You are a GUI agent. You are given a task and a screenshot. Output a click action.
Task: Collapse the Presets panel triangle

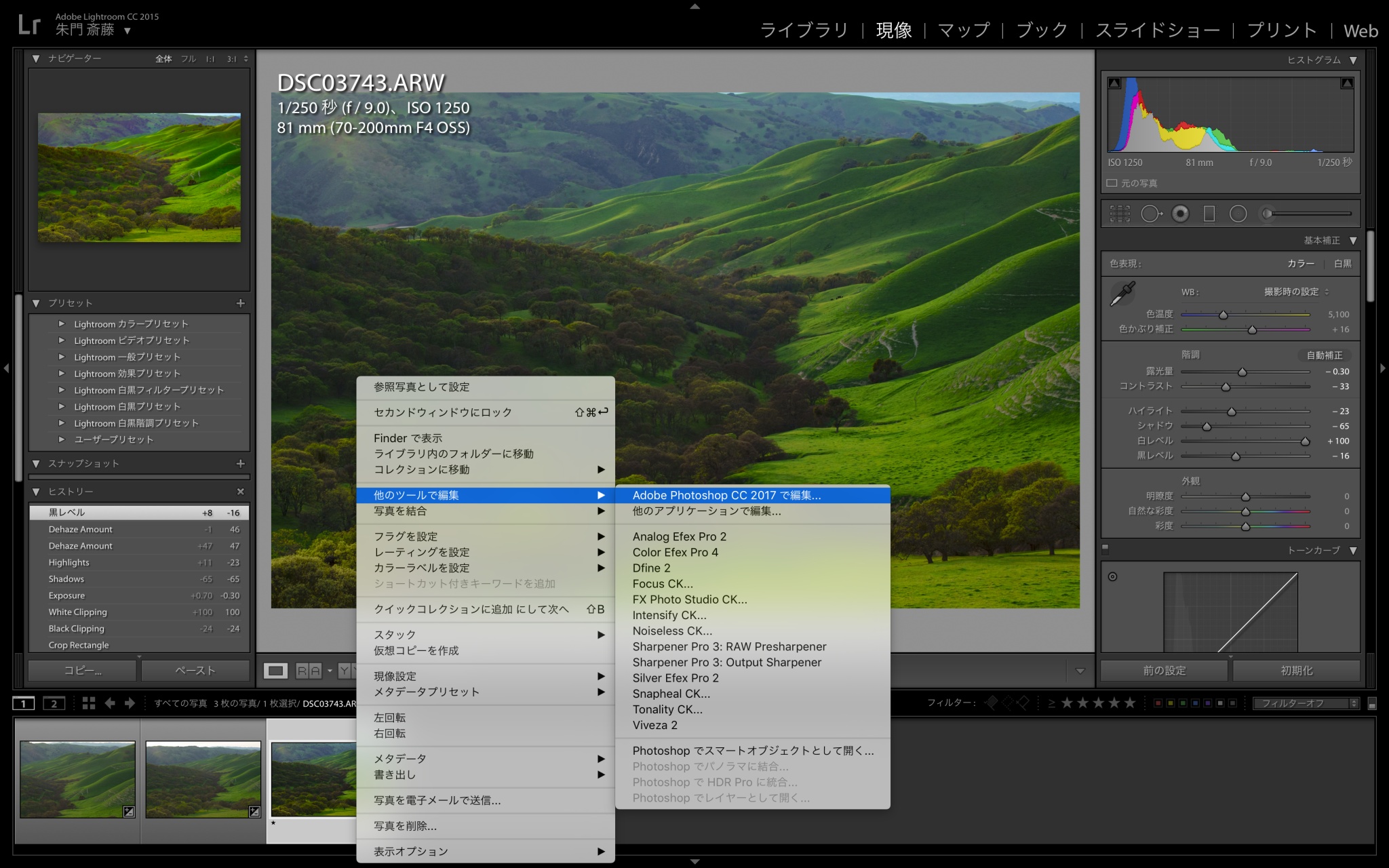click(36, 303)
